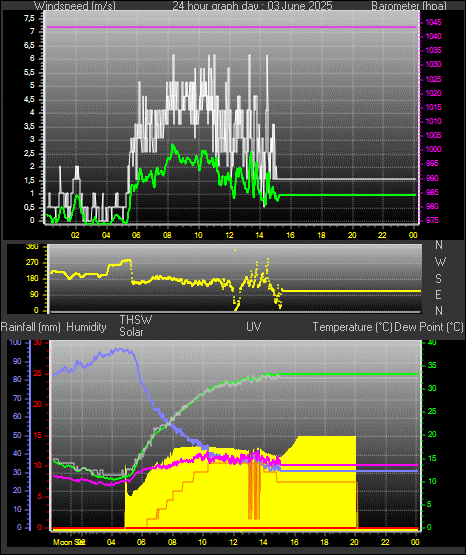466x555 pixels.
Task: Click the THSW legend label
Action: coord(136,320)
